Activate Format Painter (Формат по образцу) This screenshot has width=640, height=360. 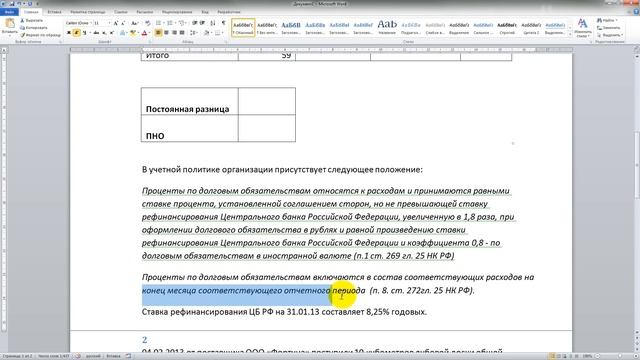[40, 35]
